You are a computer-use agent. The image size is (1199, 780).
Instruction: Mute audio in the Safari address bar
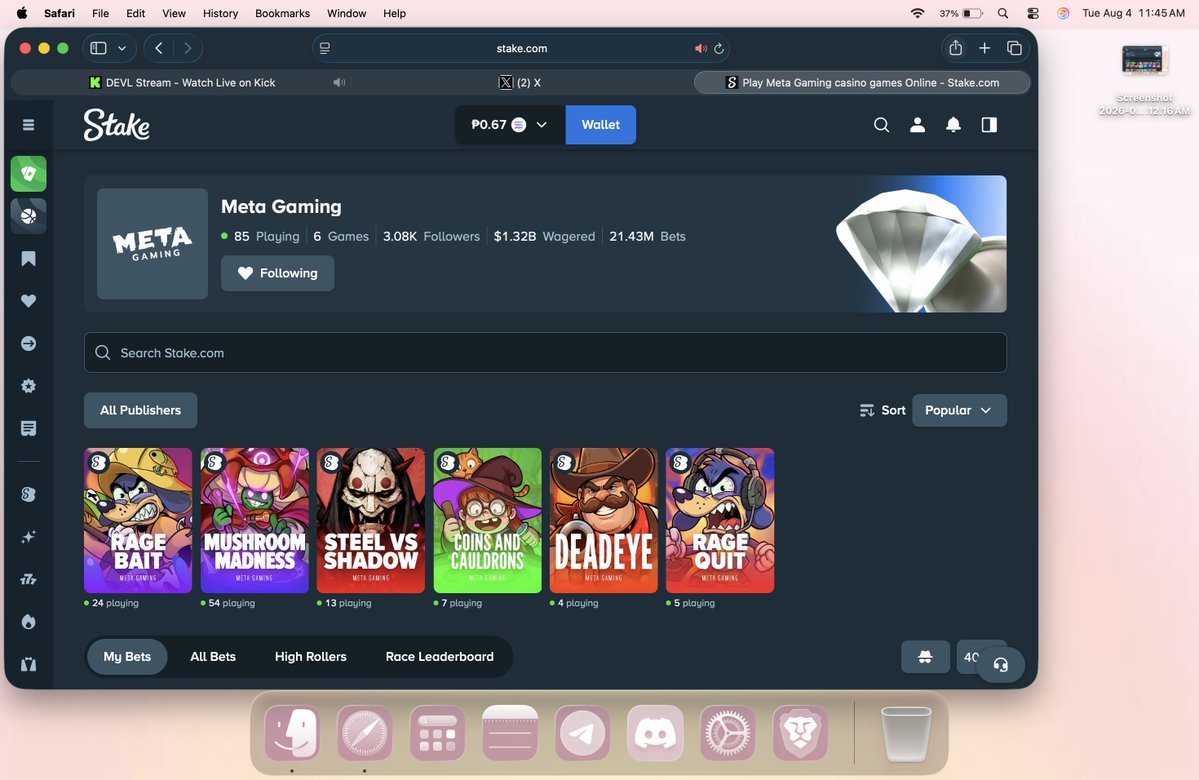pyautogui.click(x=700, y=48)
